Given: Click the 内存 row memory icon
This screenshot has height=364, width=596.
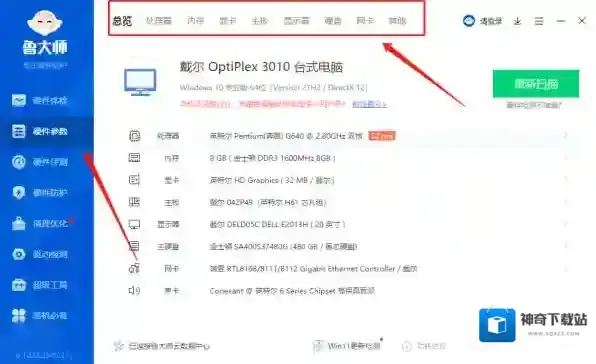Looking at the screenshot, I should [134, 158].
